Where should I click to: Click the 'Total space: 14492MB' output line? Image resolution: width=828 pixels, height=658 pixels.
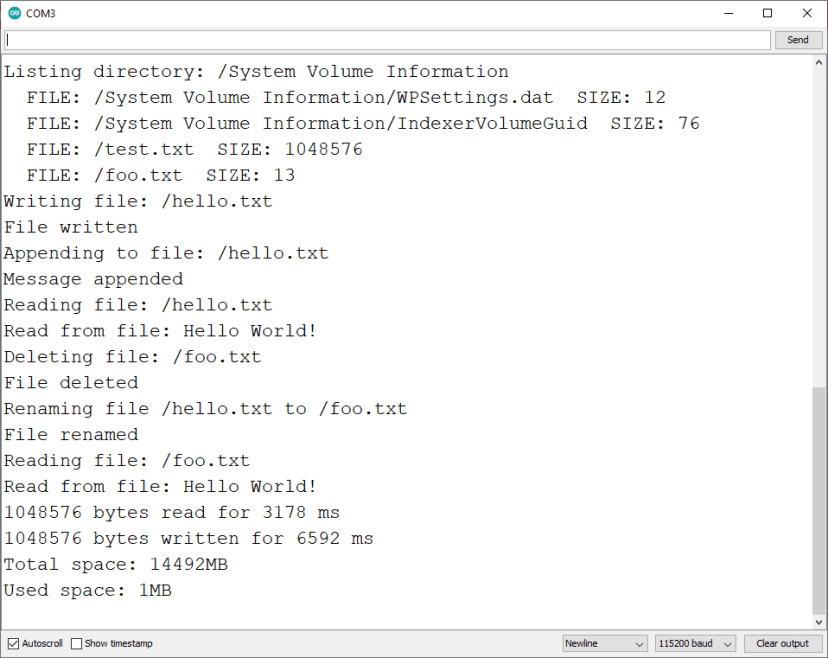(116, 565)
